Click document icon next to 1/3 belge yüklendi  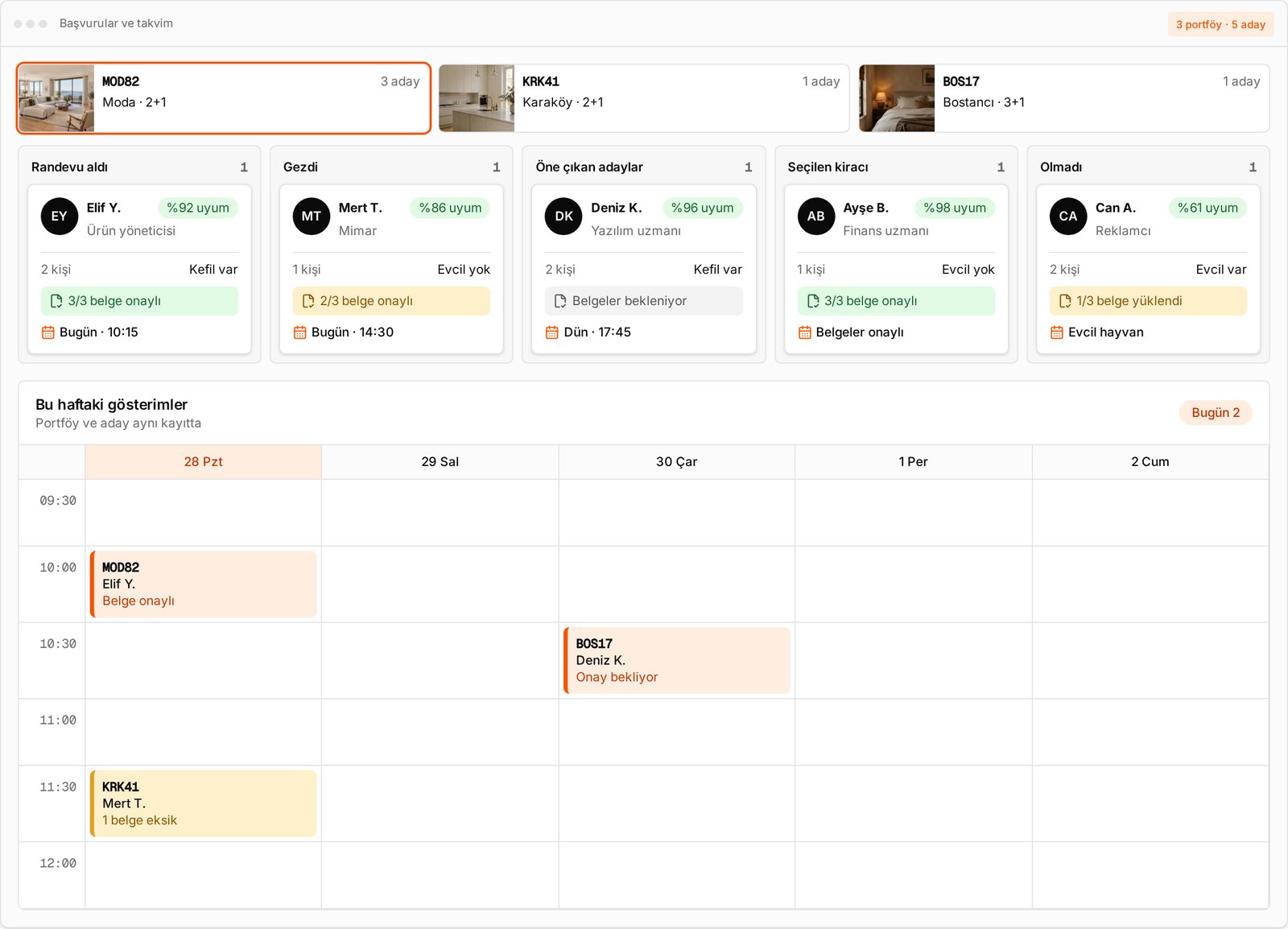click(x=1065, y=301)
